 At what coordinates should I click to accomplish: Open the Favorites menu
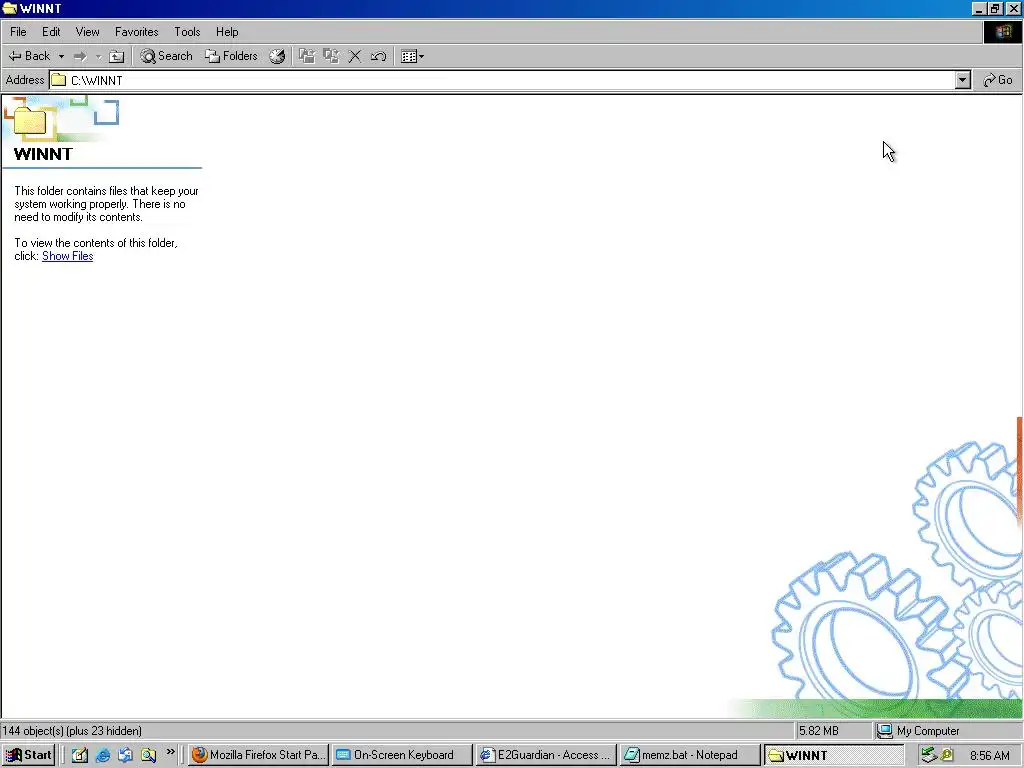[x=136, y=31]
